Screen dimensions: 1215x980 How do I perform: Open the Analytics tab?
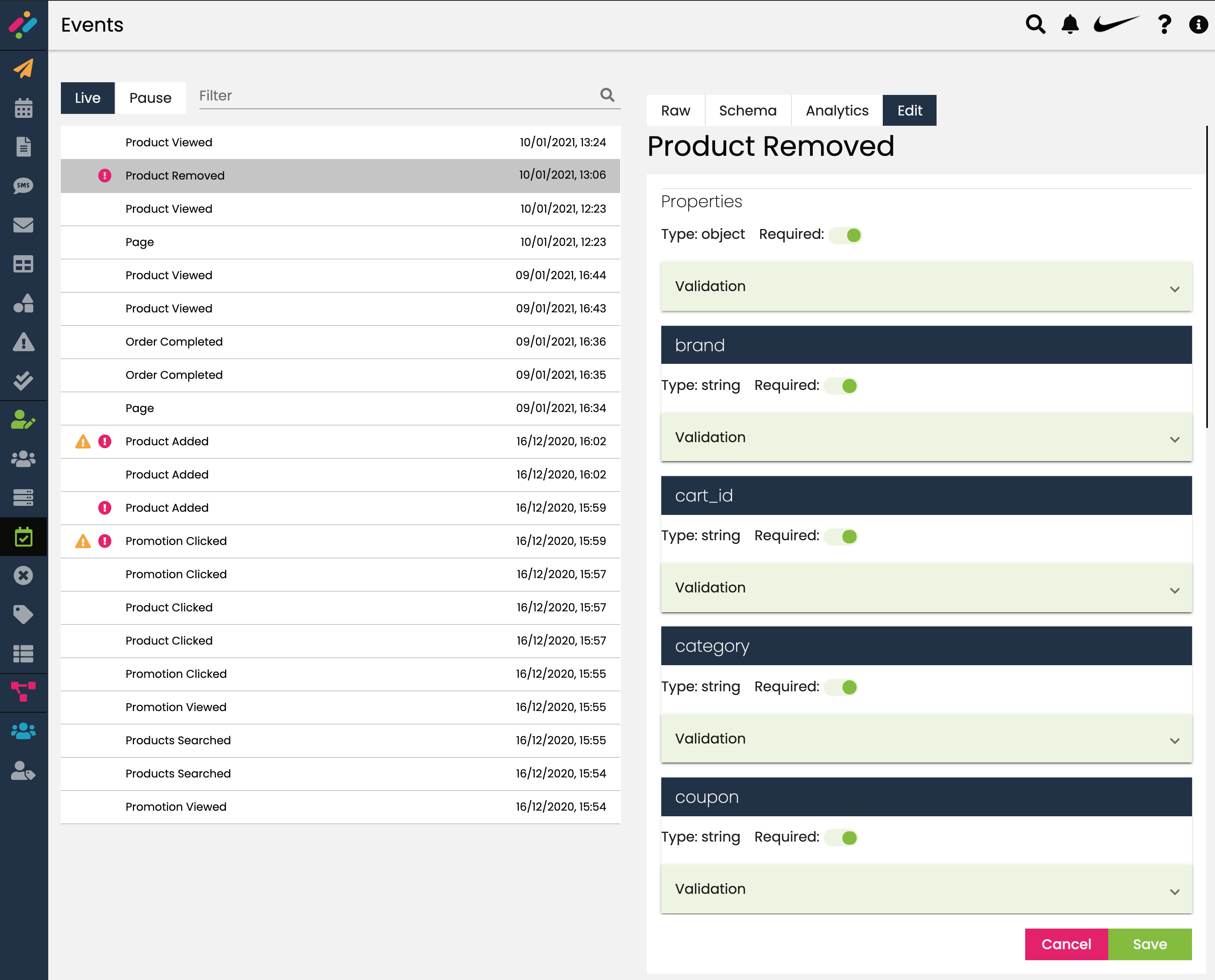(837, 111)
